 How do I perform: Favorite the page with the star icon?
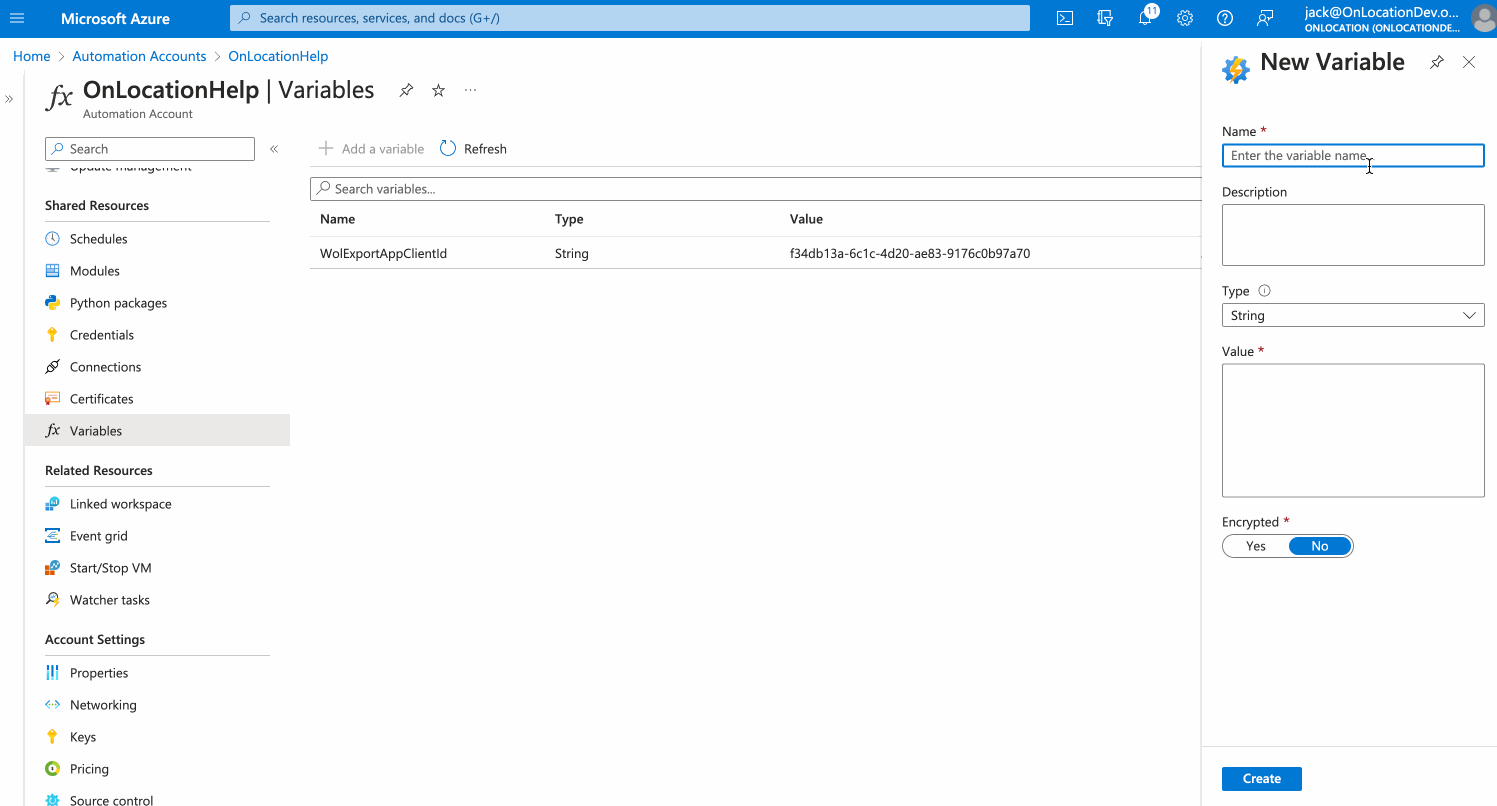coord(438,91)
